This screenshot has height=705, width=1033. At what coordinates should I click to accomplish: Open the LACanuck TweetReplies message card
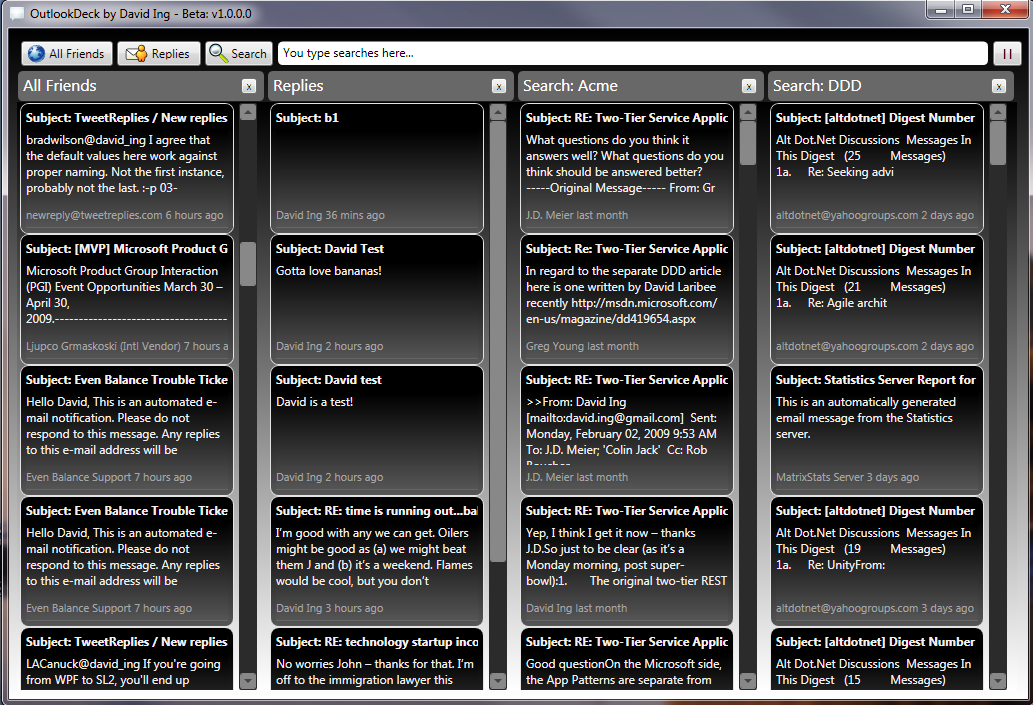pos(126,659)
